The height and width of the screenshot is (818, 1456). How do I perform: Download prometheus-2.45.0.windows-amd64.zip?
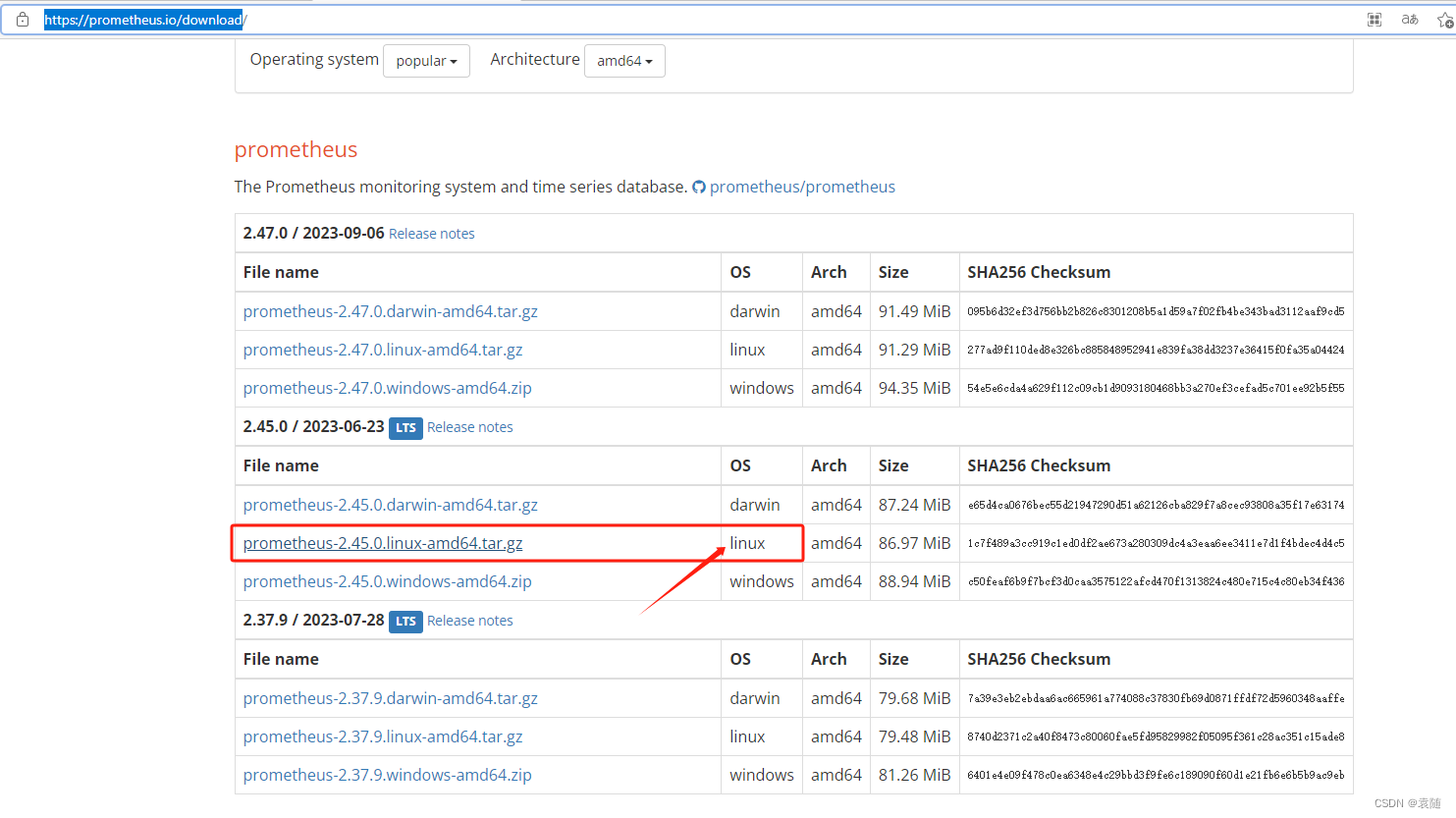pos(387,581)
